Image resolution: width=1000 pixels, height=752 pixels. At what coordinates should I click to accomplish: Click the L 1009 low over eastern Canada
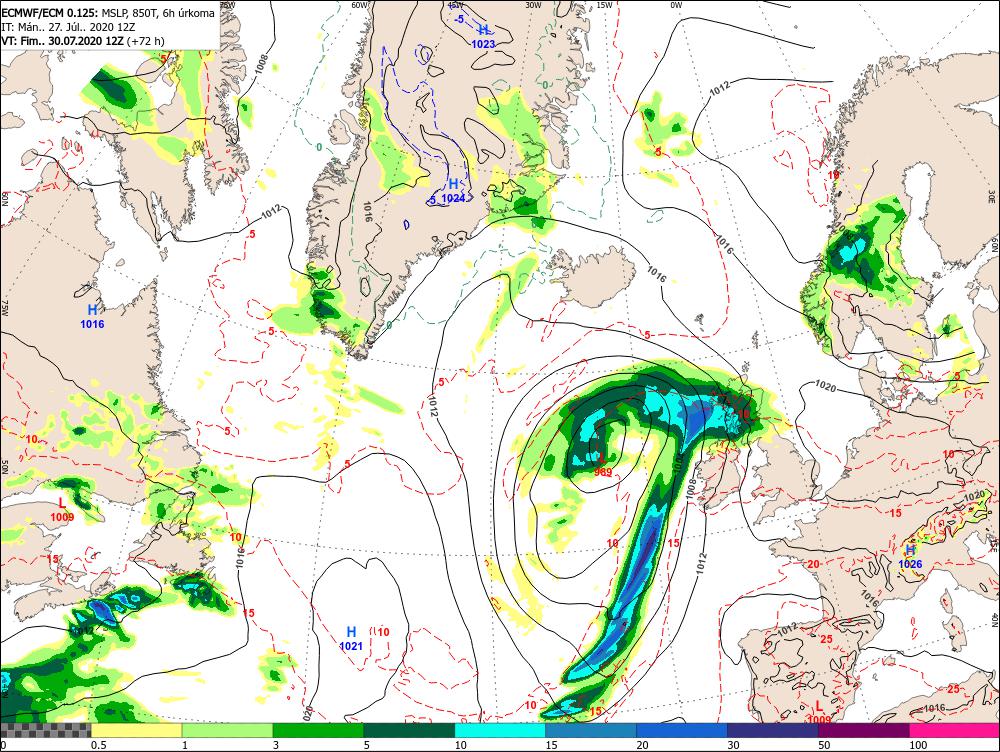(x=62, y=510)
